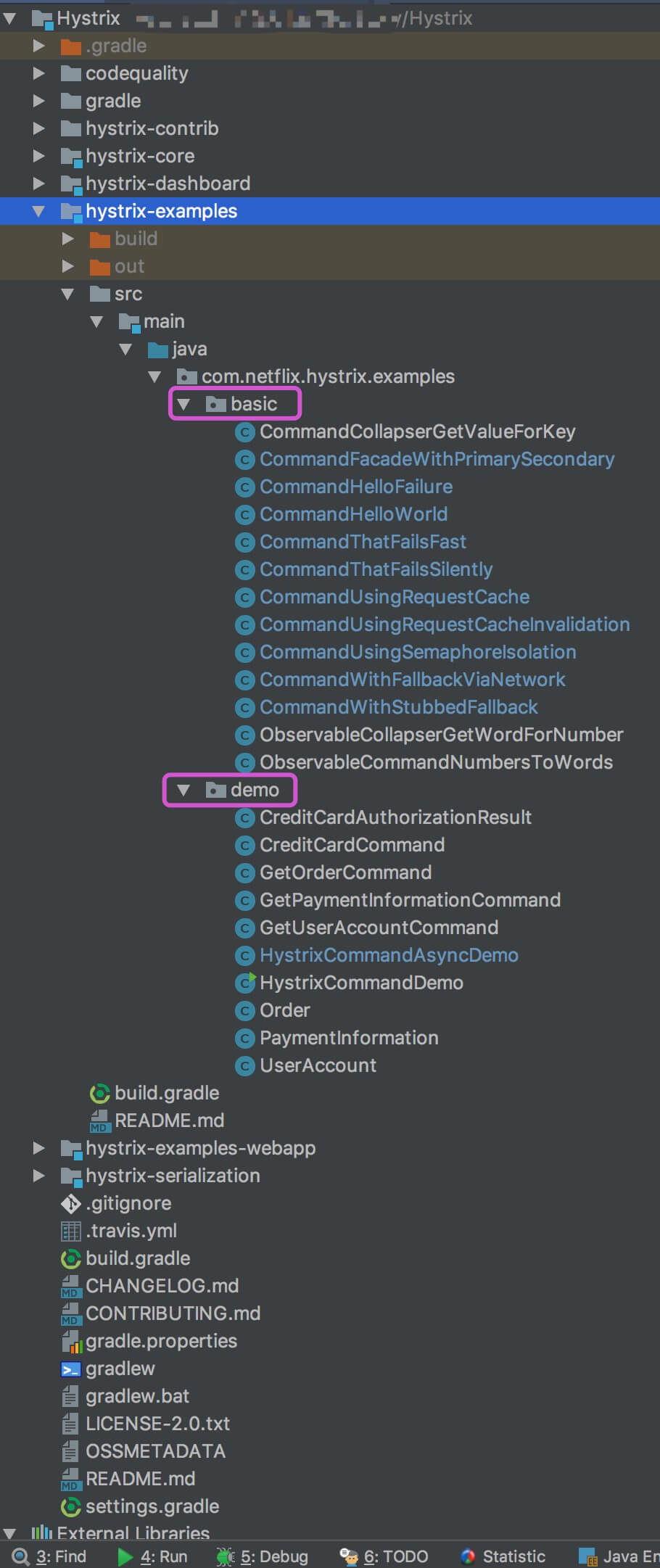660x1568 pixels.
Task: Click the .travis.yml file icon
Action: coord(70,1231)
